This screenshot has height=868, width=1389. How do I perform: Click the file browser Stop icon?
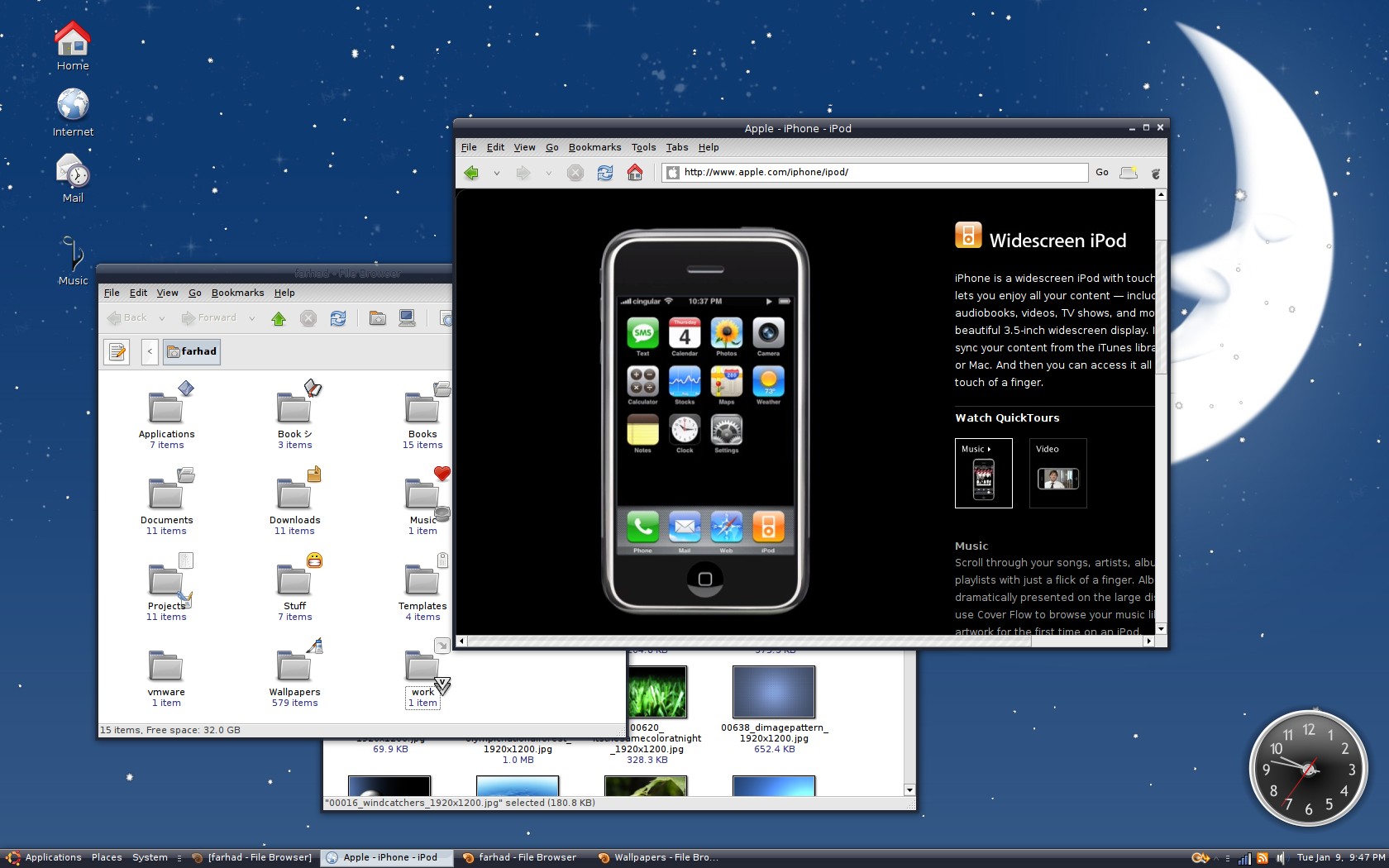[x=308, y=318]
